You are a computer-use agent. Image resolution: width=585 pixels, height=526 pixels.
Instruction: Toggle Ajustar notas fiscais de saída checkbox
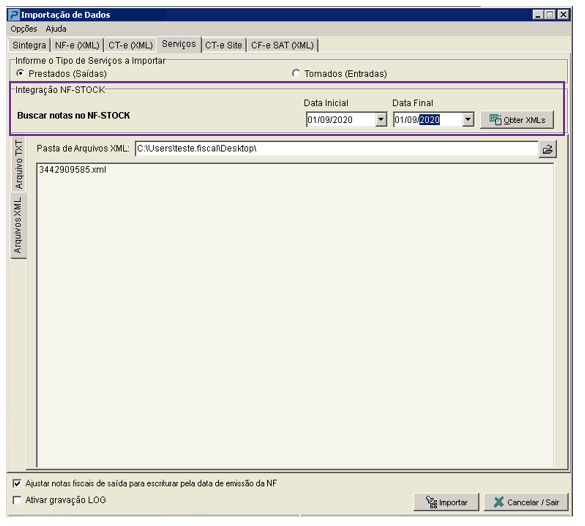(x=17, y=483)
